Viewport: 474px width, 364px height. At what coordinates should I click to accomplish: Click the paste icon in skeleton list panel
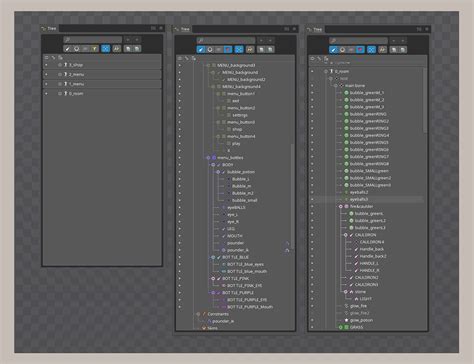click(137, 49)
